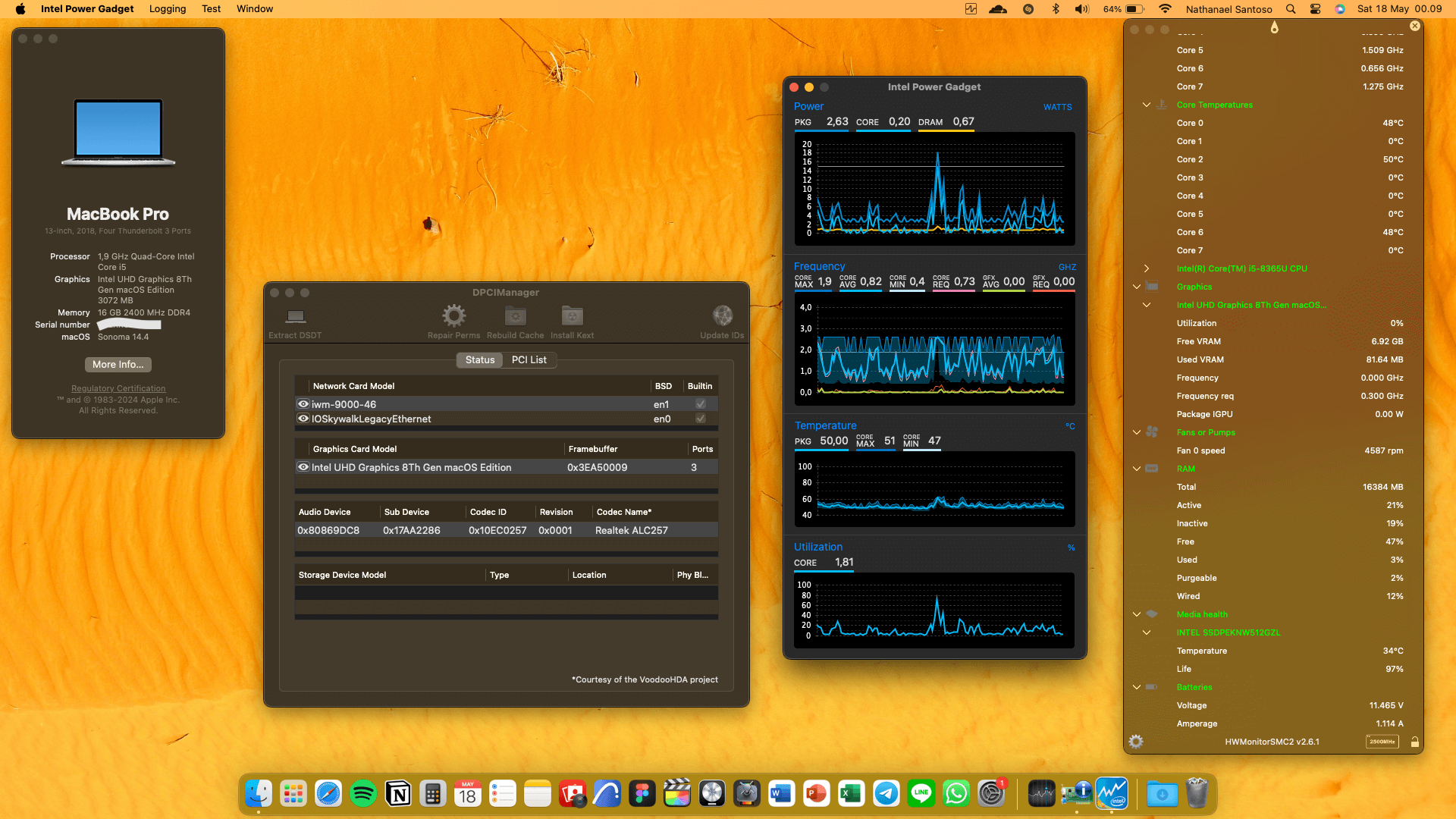Adjust the 2500MHz frequency control
Image resolution: width=1456 pixels, height=819 pixels.
coord(1382,742)
